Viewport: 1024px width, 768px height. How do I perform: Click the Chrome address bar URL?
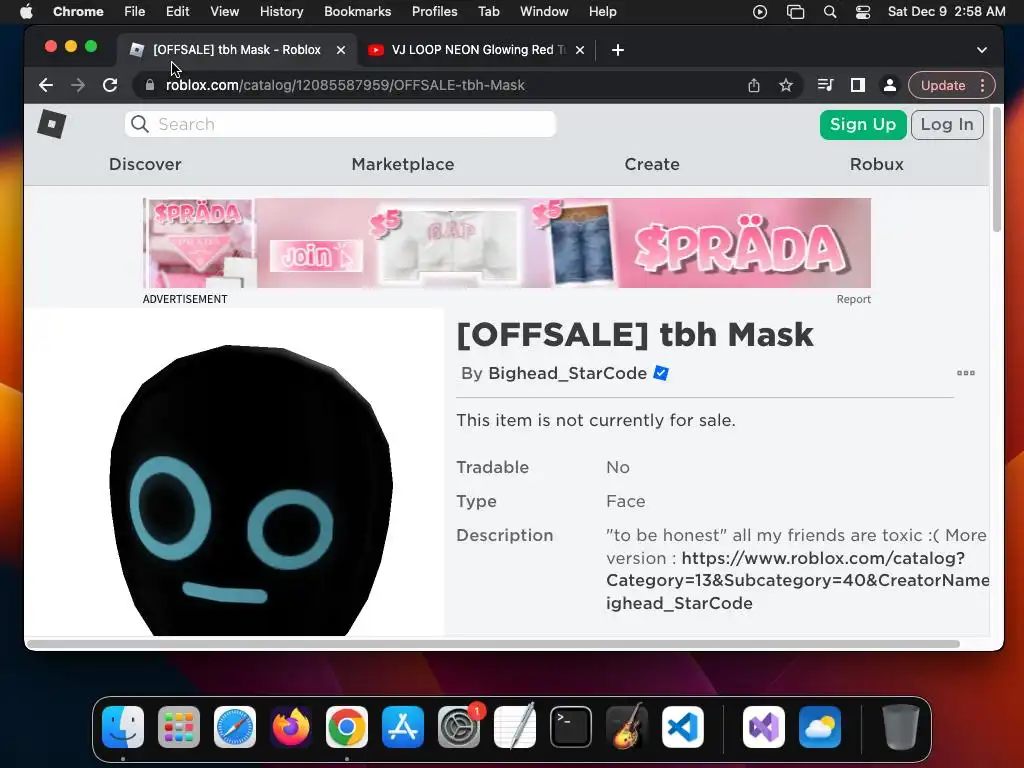(x=345, y=85)
